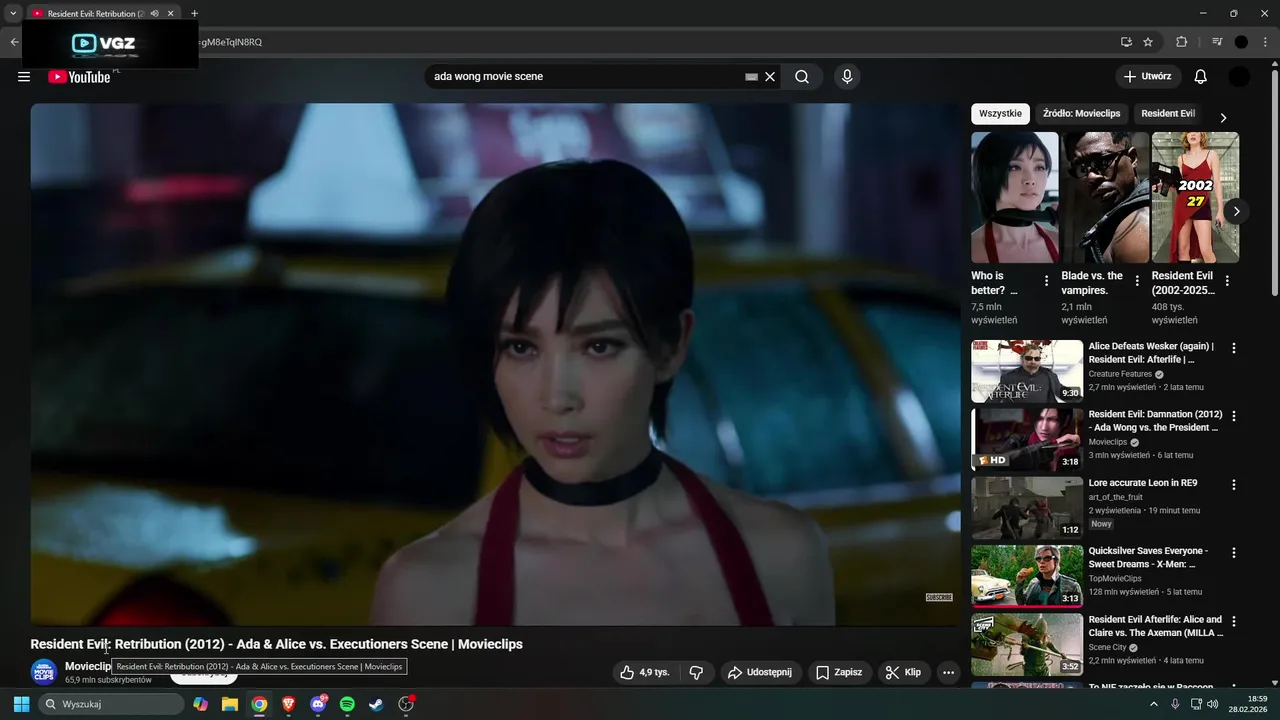Open the 'Scene City' channel name
Screen dimensions: 1280x720
(x=1107, y=648)
